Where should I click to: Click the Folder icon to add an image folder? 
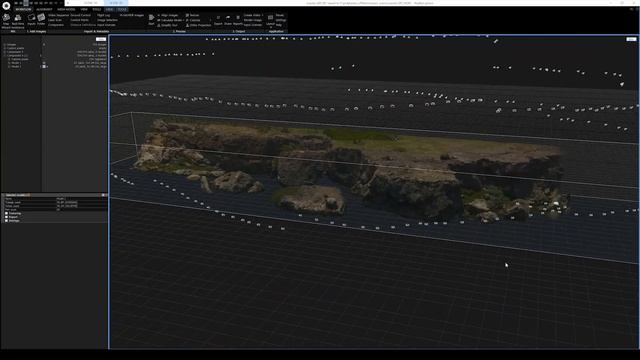(x=41, y=18)
